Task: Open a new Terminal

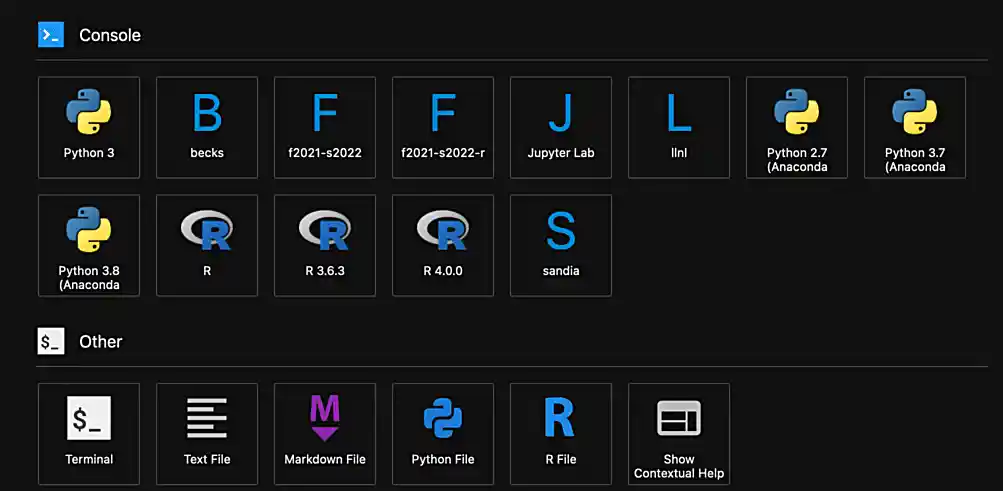Action: coord(89,433)
